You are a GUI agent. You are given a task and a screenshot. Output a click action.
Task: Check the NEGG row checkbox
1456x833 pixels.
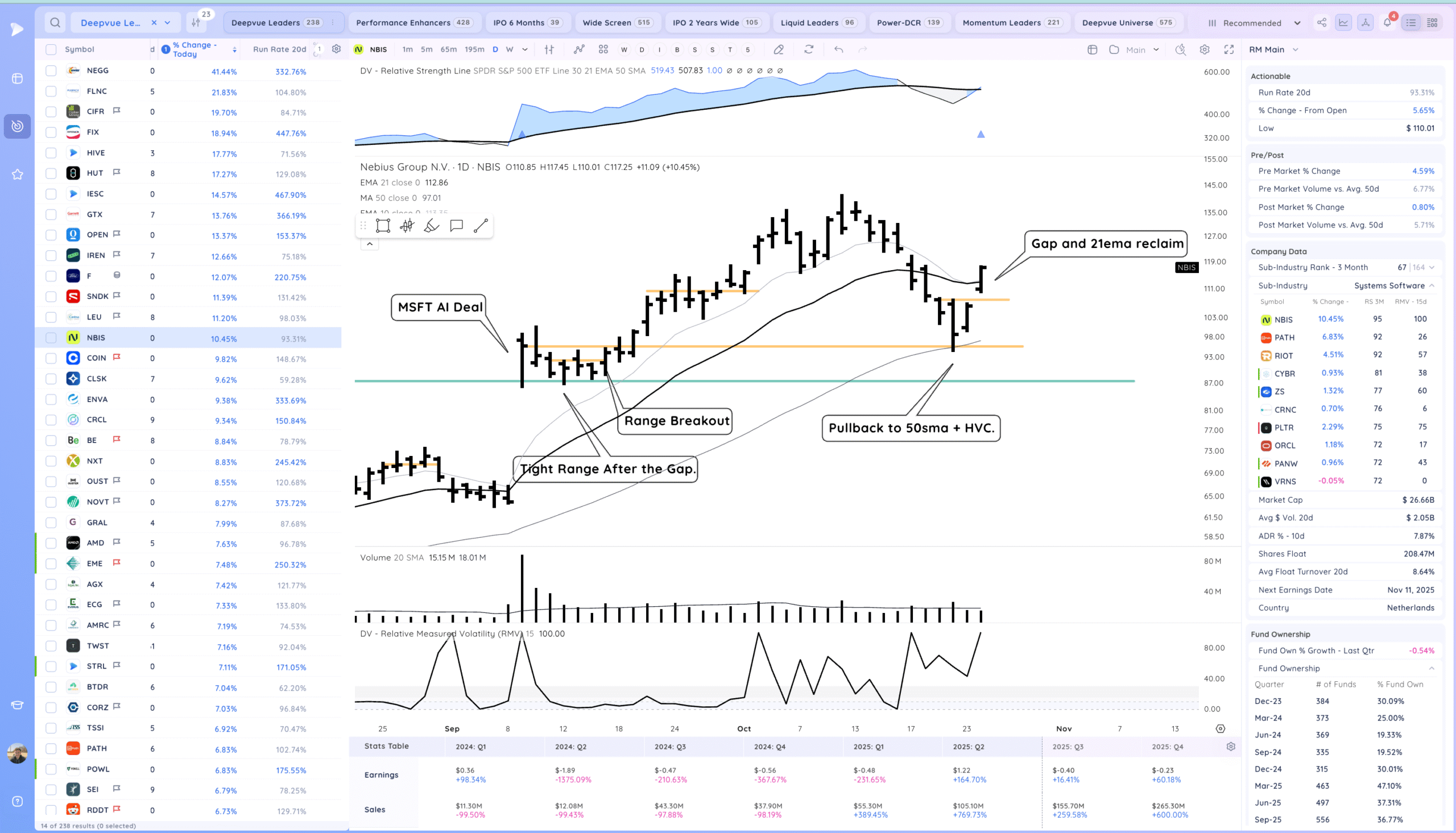click(x=51, y=71)
